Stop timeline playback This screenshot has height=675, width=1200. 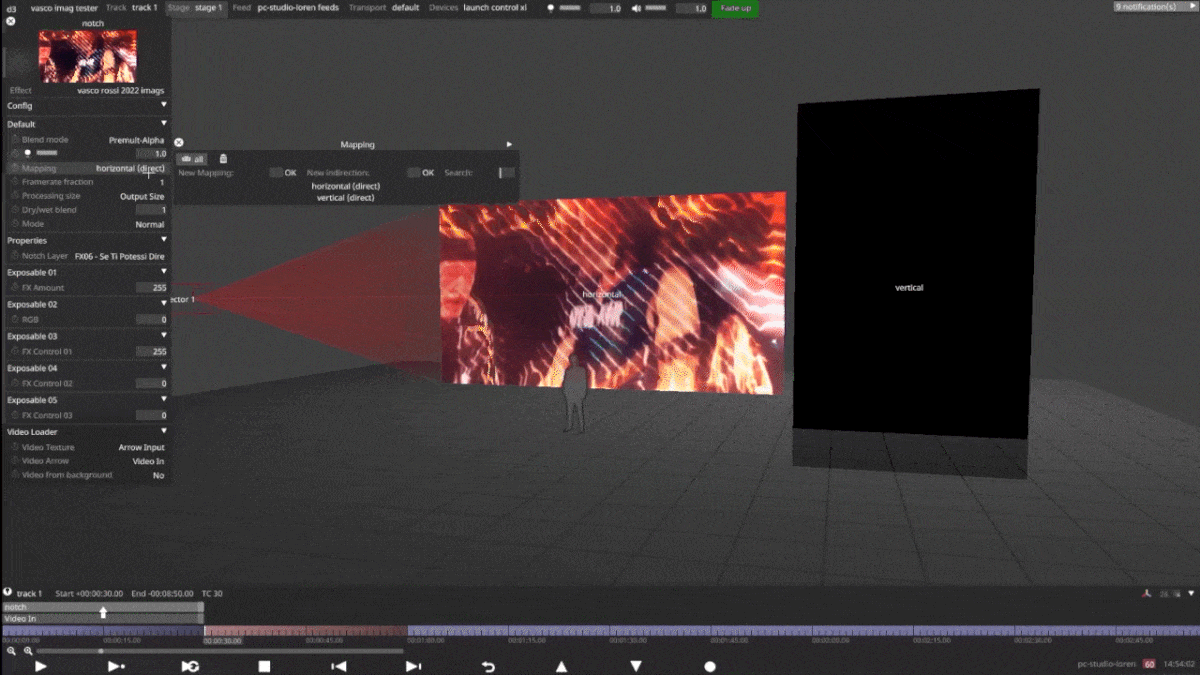coord(264,666)
